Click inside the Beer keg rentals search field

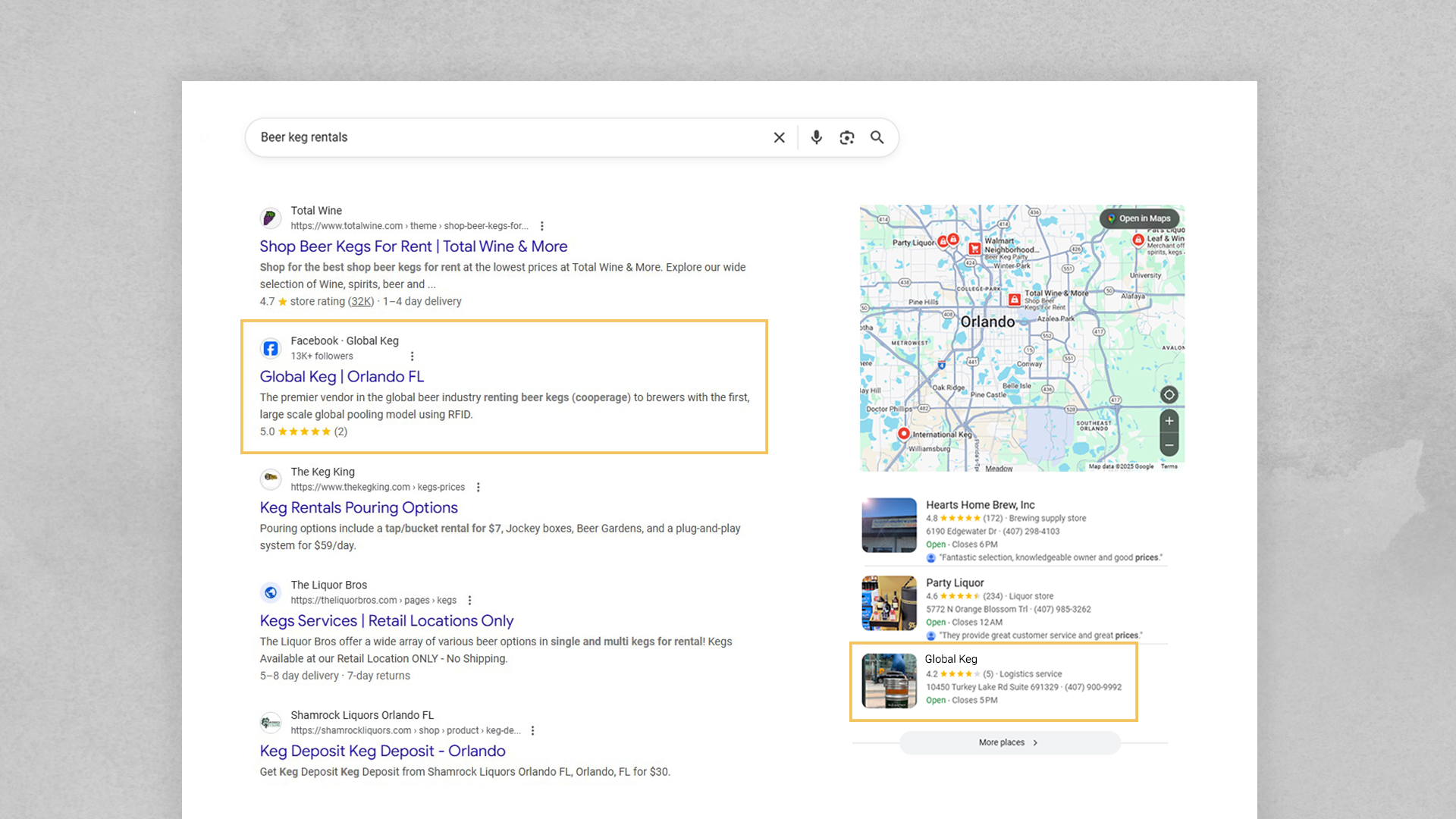(455, 137)
